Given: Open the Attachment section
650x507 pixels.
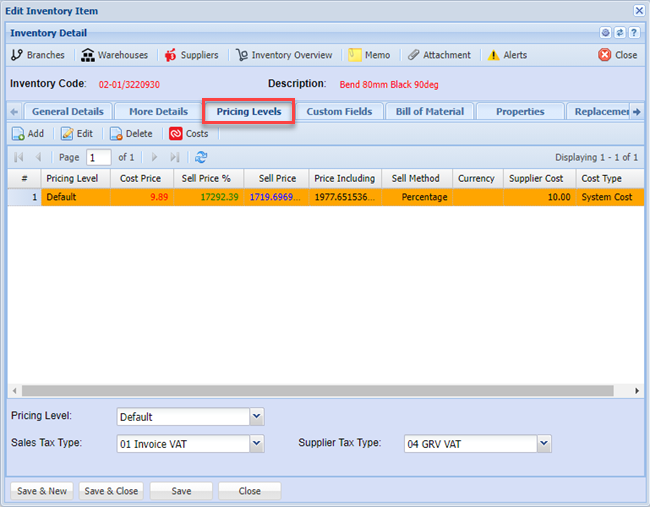Looking at the screenshot, I should [439, 55].
